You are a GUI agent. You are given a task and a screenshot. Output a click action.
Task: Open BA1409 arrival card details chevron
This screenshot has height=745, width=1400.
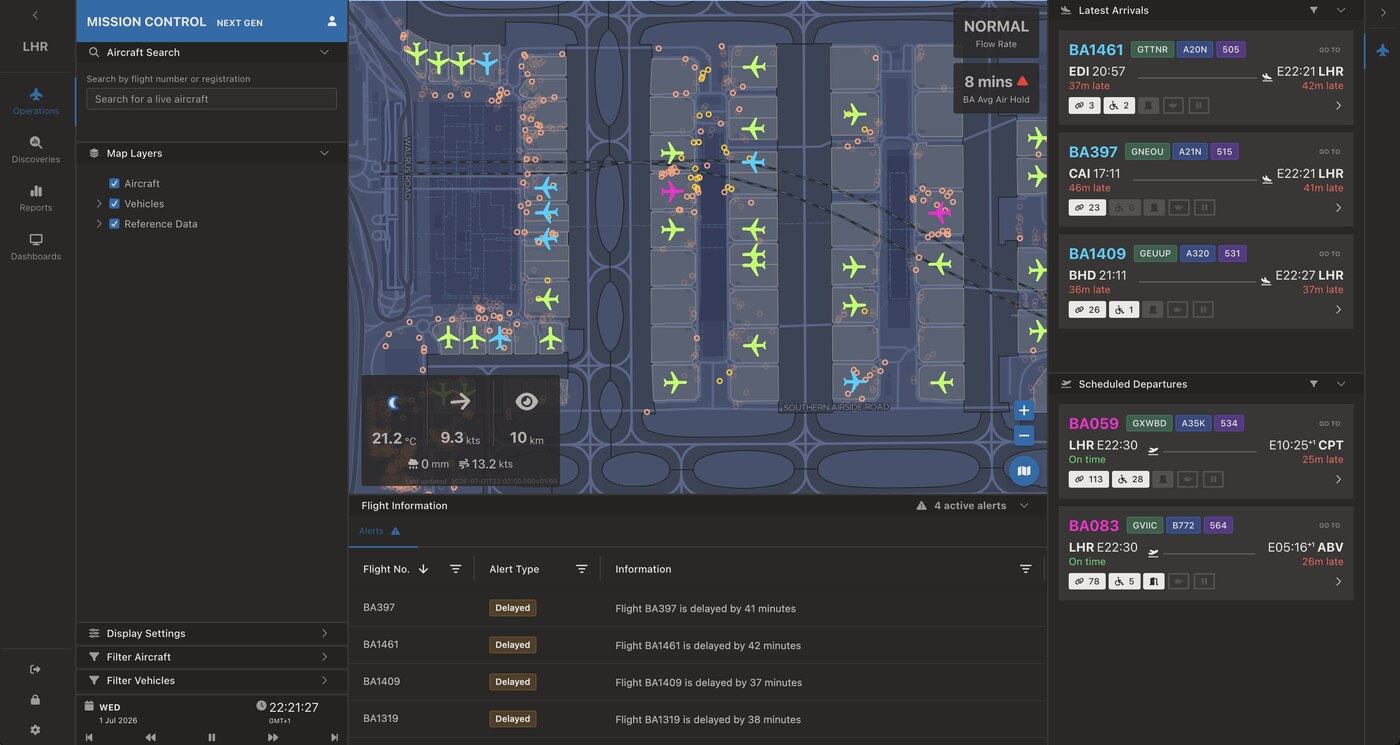[1338, 309]
